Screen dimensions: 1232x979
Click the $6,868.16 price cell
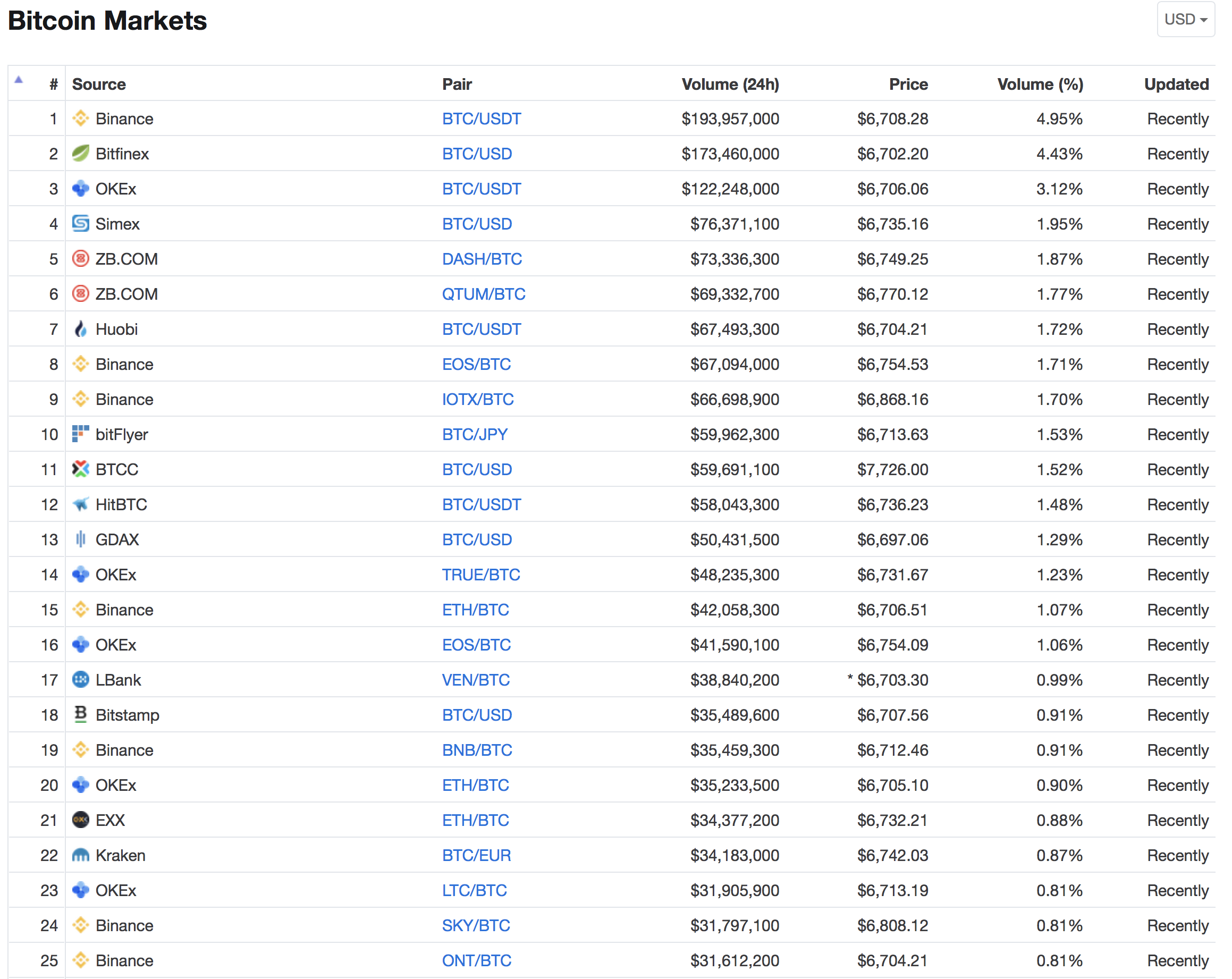pyautogui.click(x=892, y=400)
